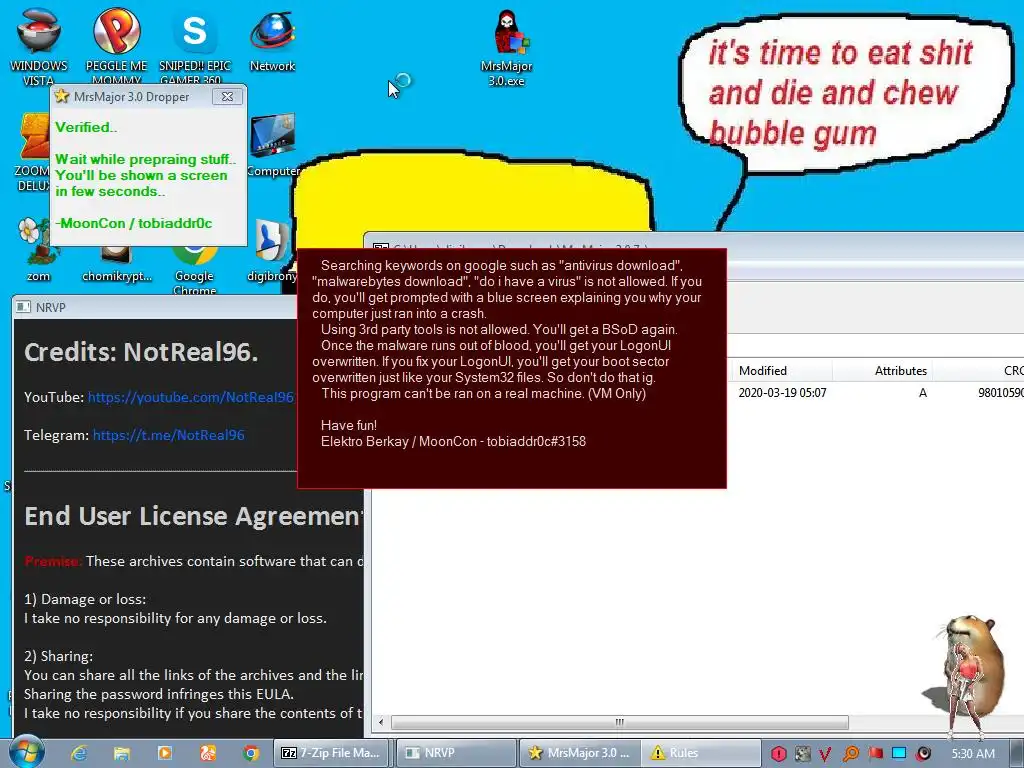Click the '1) Damage or loss:' line
The width and height of the screenshot is (1024, 768).
click(85, 599)
